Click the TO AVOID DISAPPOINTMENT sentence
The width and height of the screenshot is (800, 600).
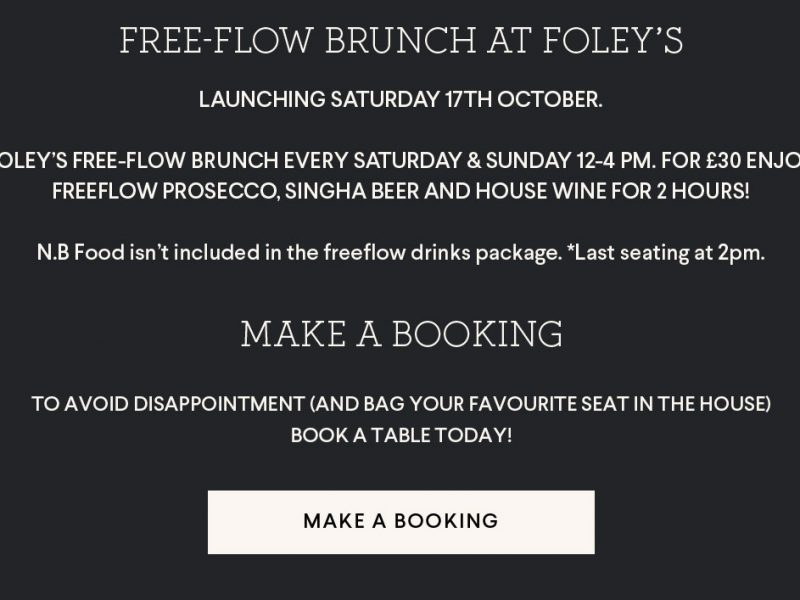coord(401,404)
